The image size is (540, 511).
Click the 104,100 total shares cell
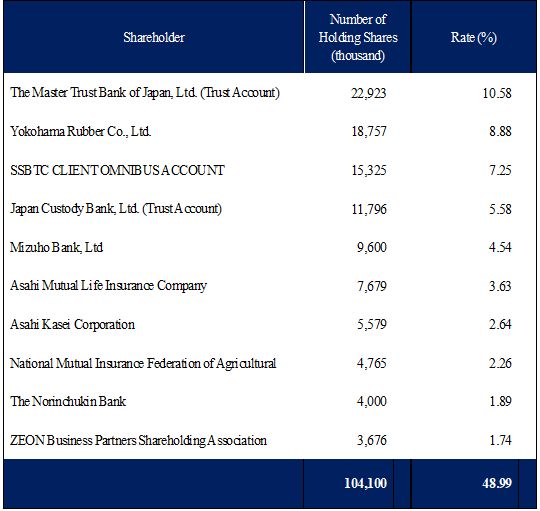365,483
